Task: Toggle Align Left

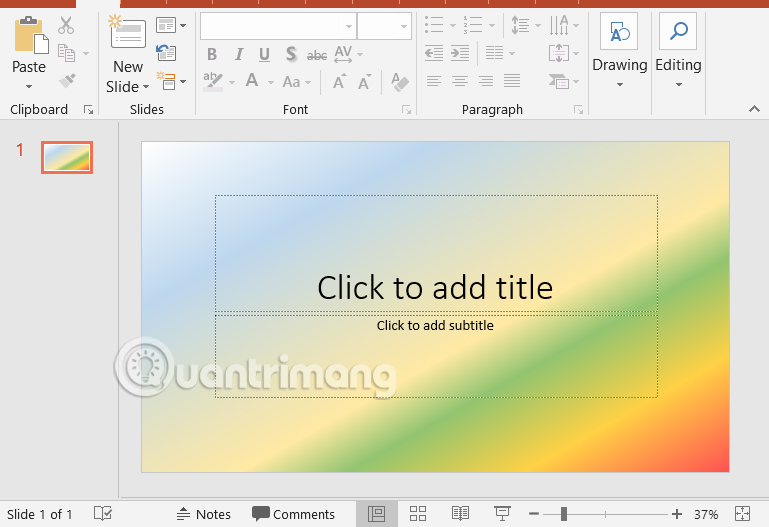Action: [x=434, y=80]
